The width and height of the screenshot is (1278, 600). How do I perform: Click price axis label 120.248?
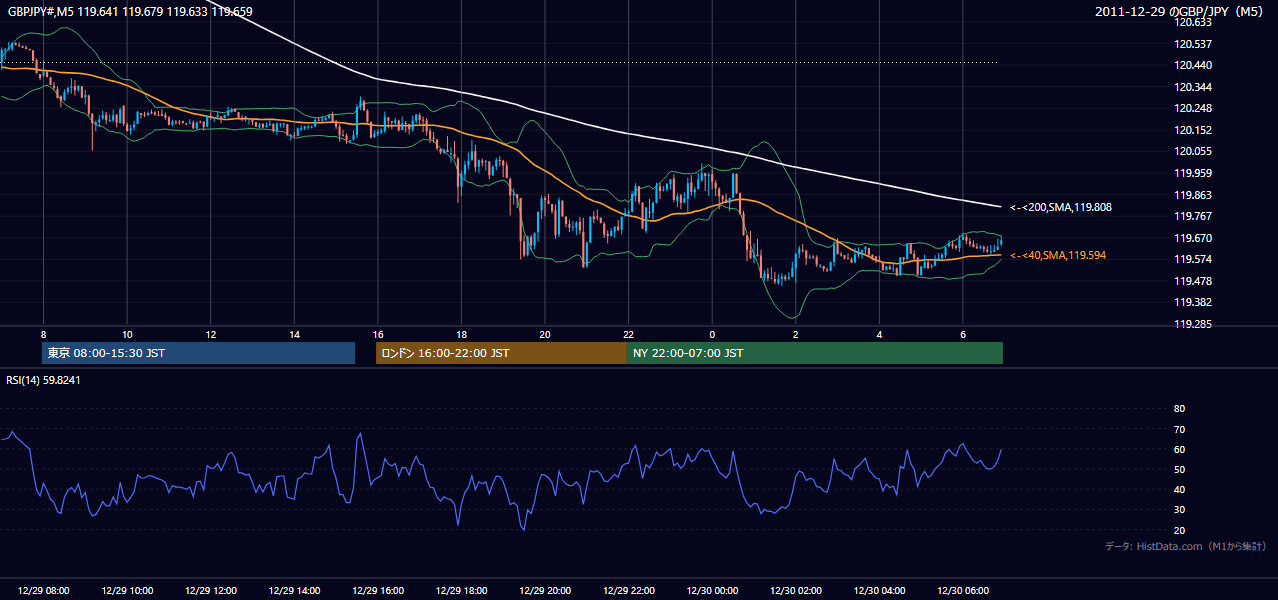click(1194, 108)
